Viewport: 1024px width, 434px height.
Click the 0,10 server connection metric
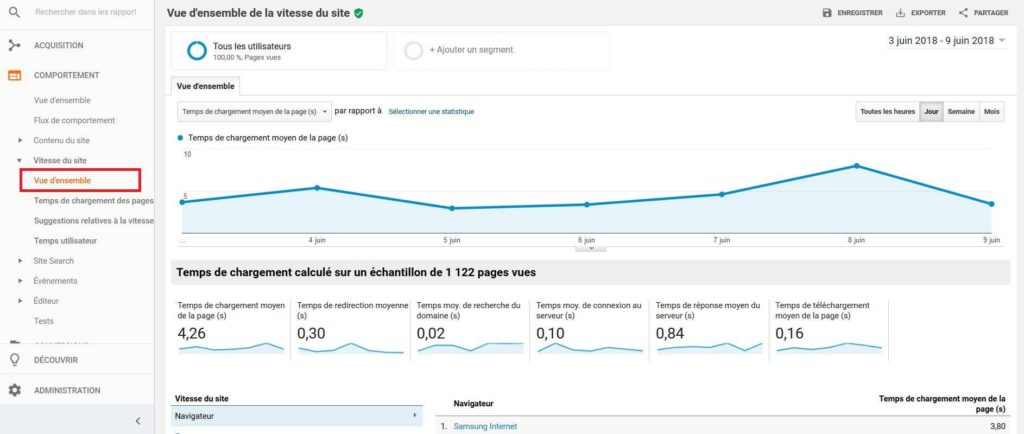(x=551, y=333)
